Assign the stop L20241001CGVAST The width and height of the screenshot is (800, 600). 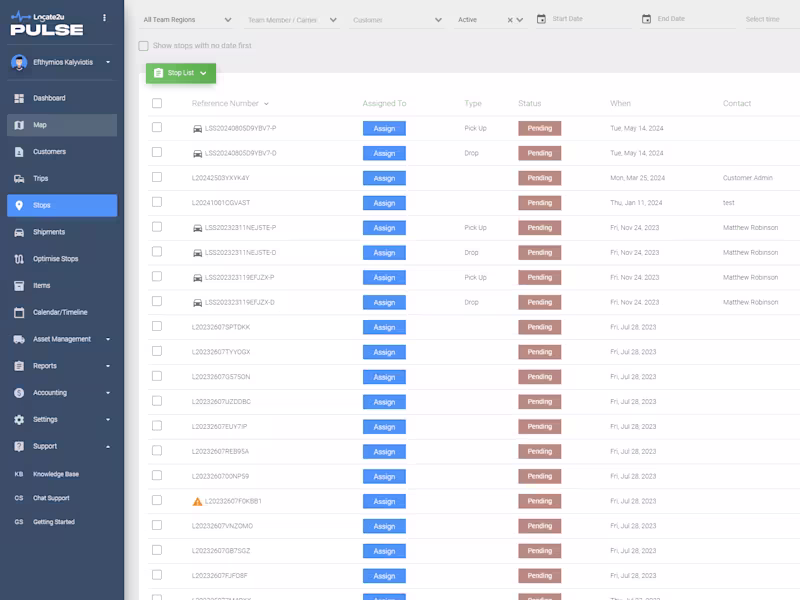tap(384, 203)
